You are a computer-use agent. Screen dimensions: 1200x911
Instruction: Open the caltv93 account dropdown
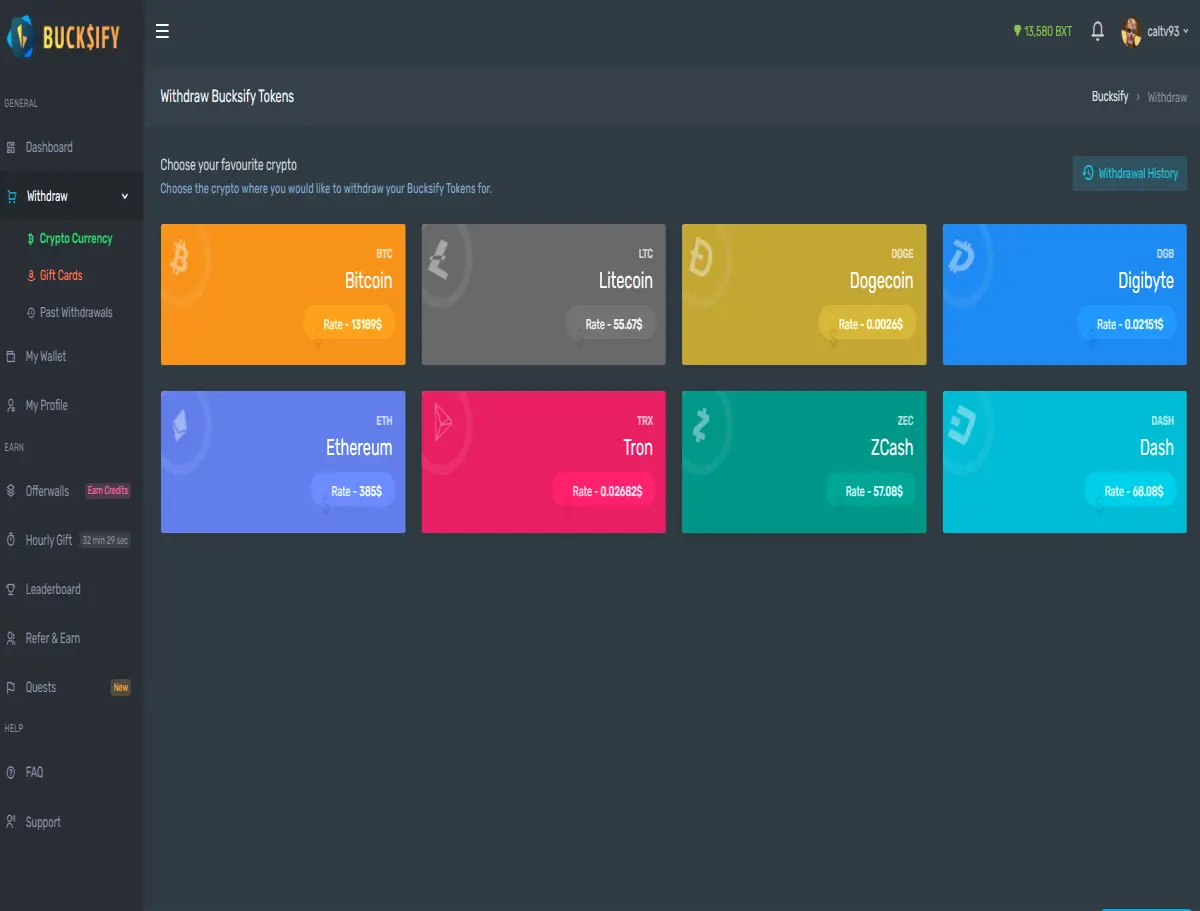(x=1167, y=32)
